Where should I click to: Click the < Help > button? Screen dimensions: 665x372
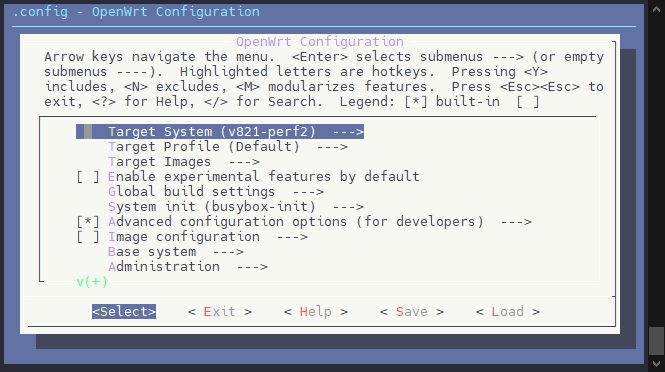coord(316,312)
